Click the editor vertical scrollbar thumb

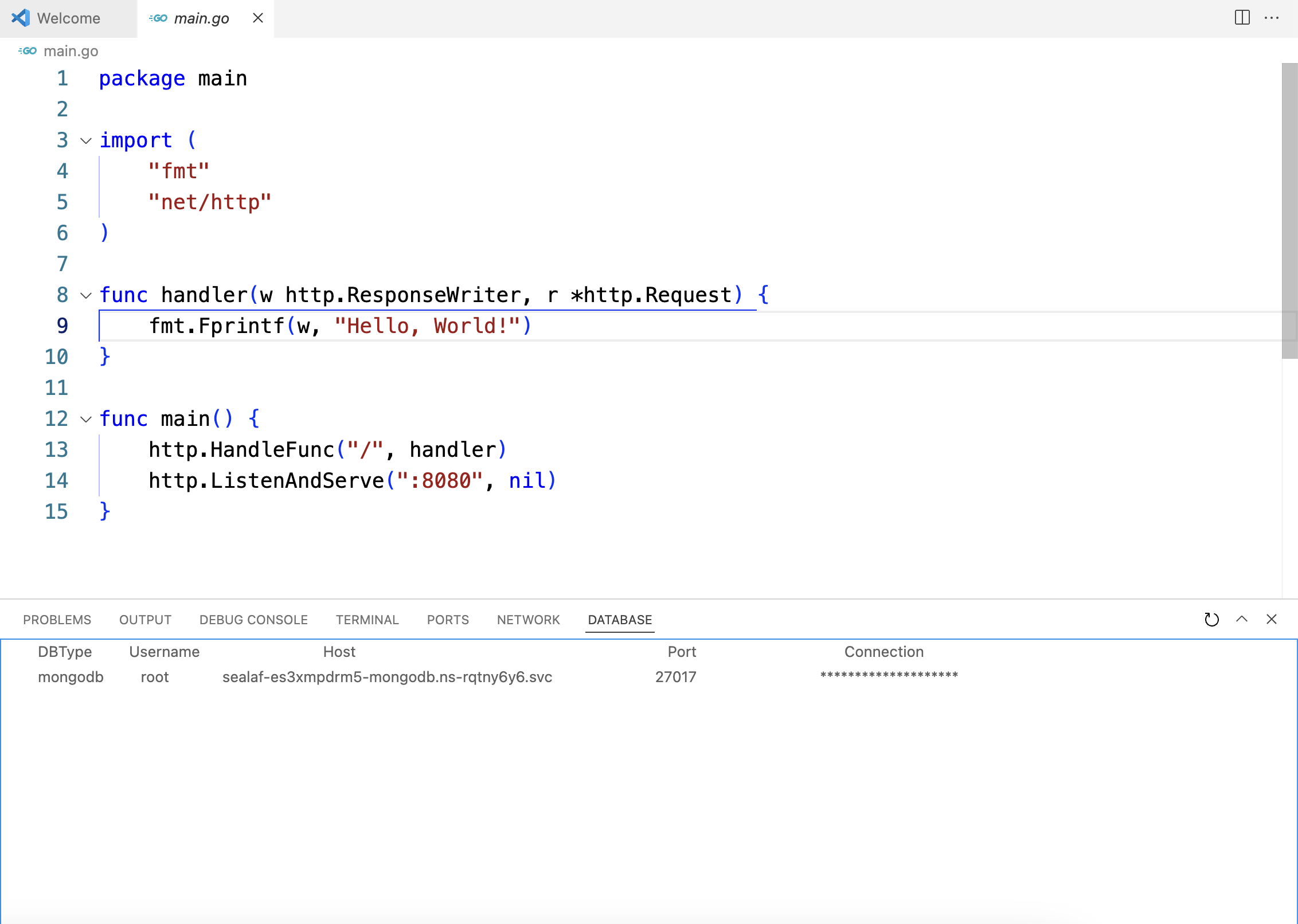pos(1289,210)
